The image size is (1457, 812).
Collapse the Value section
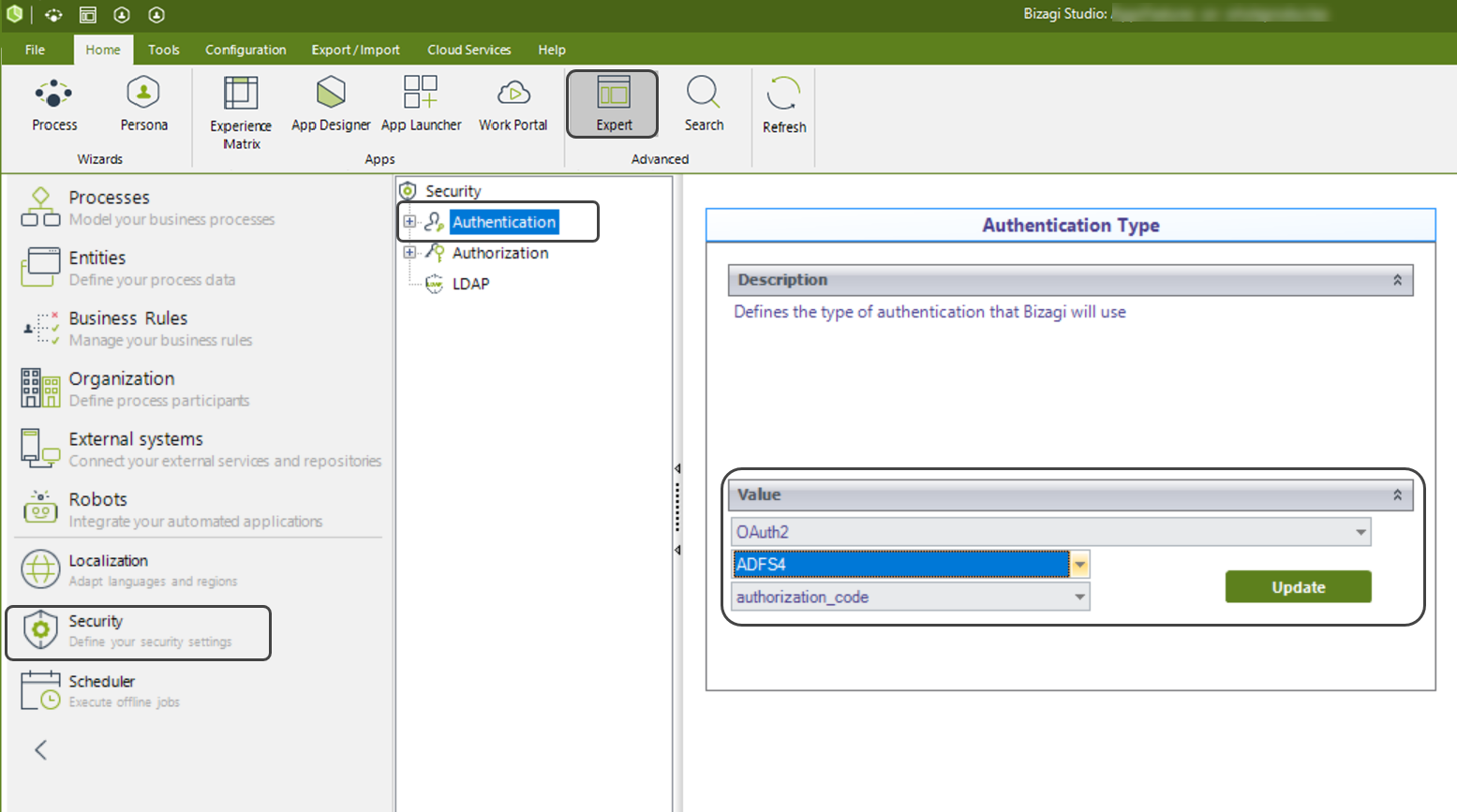(x=1397, y=495)
